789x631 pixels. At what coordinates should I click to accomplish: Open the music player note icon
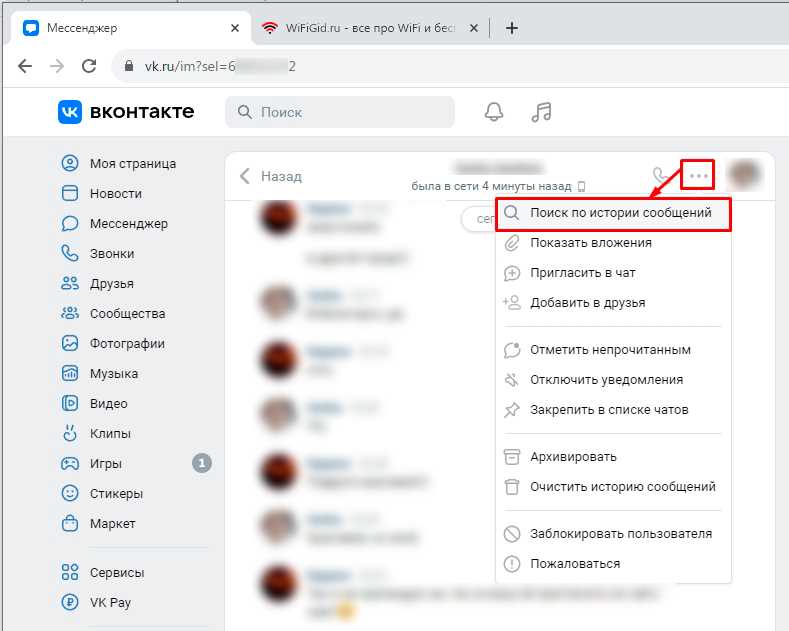point(541,112)
